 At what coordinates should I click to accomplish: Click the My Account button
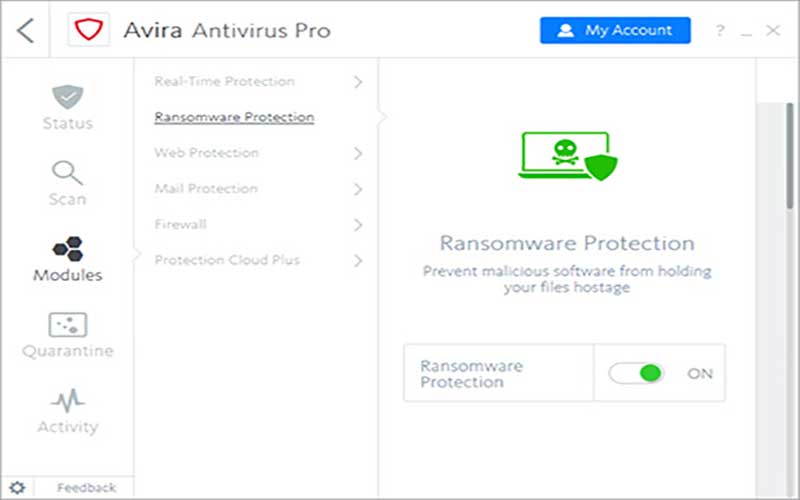click(615, 30)
